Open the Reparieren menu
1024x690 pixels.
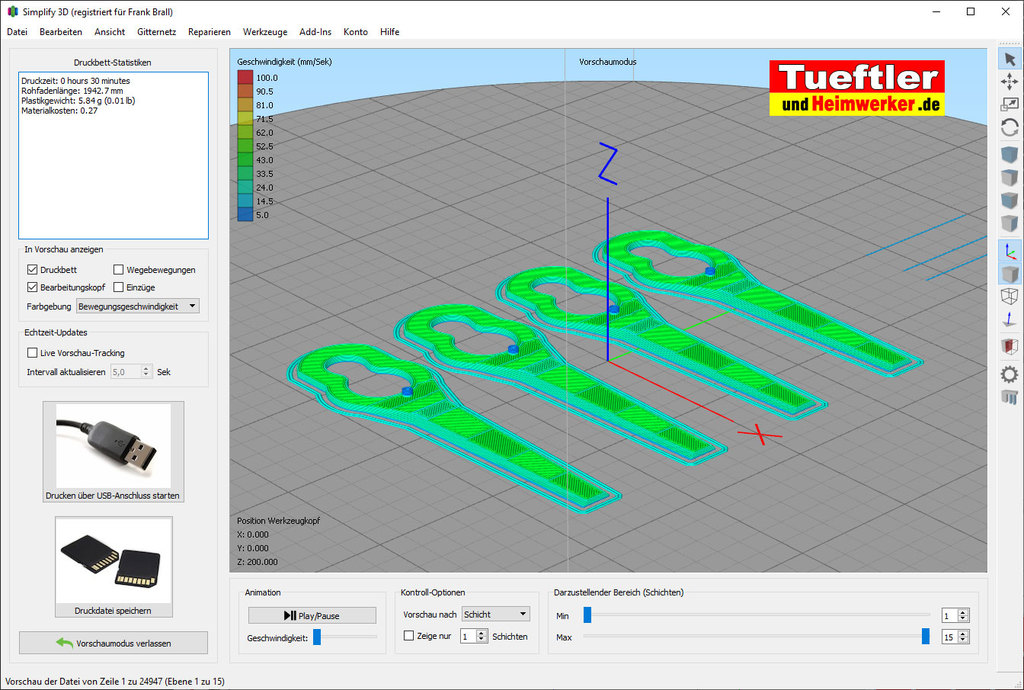(209, 32)
